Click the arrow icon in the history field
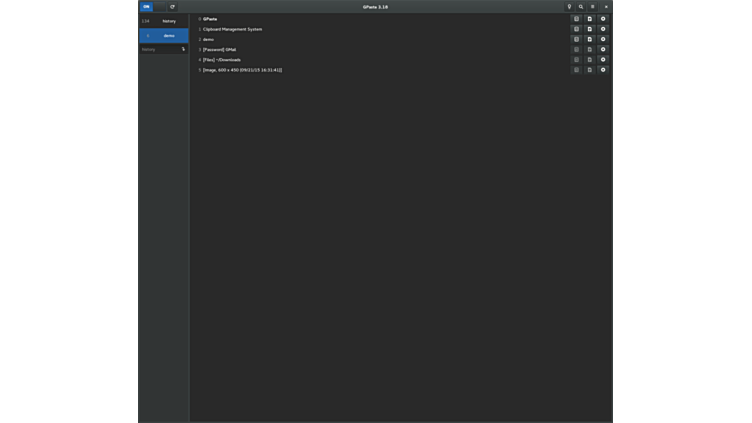Viewport: 752px width, 423px height. pyautogui.click(x=183, y=49)
